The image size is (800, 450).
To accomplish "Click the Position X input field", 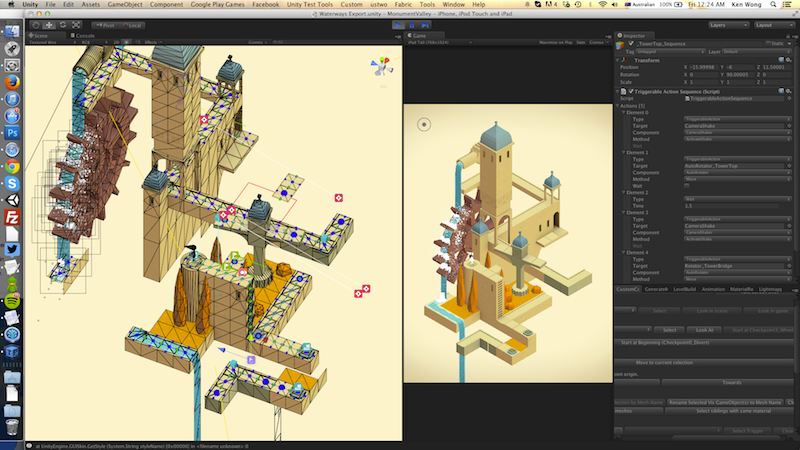I will click(x=705, y=67).
